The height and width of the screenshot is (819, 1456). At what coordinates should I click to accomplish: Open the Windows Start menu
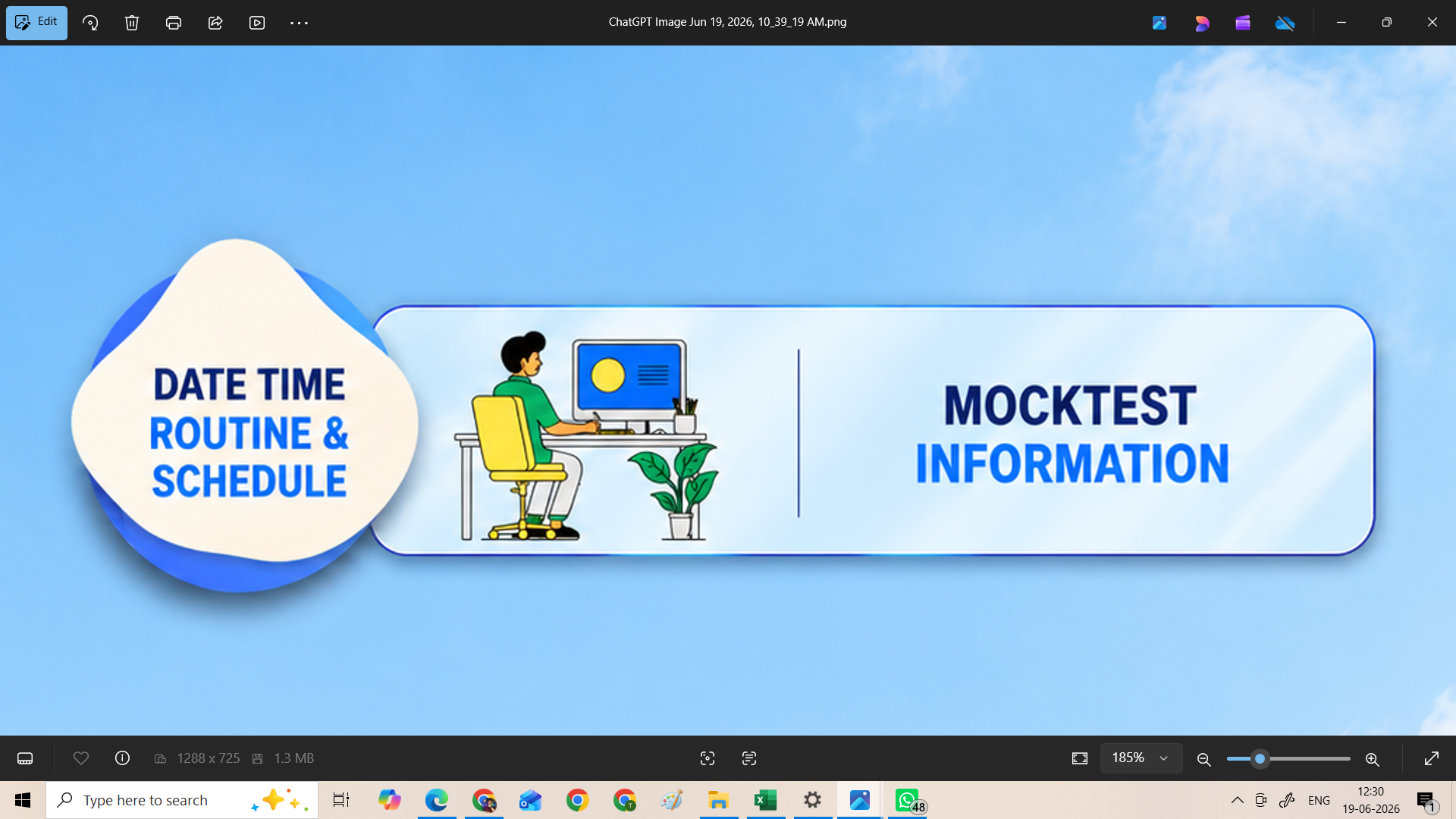click(23, 800)
